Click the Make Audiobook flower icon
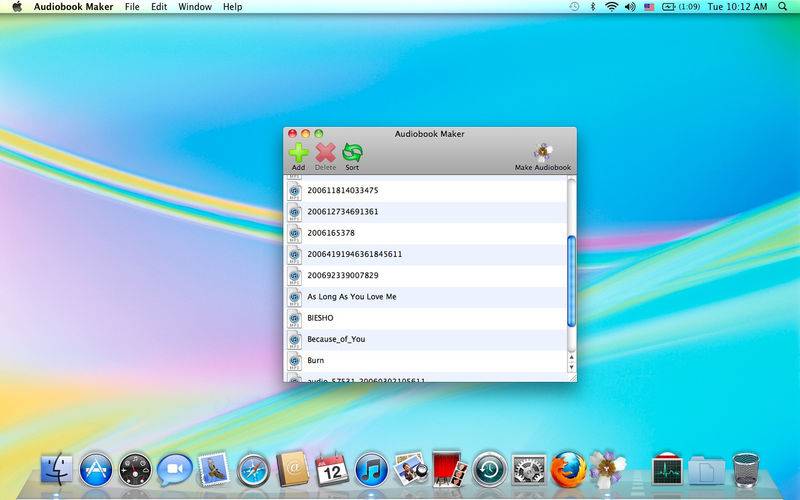The image size is (800, 500). pos(543,152)
